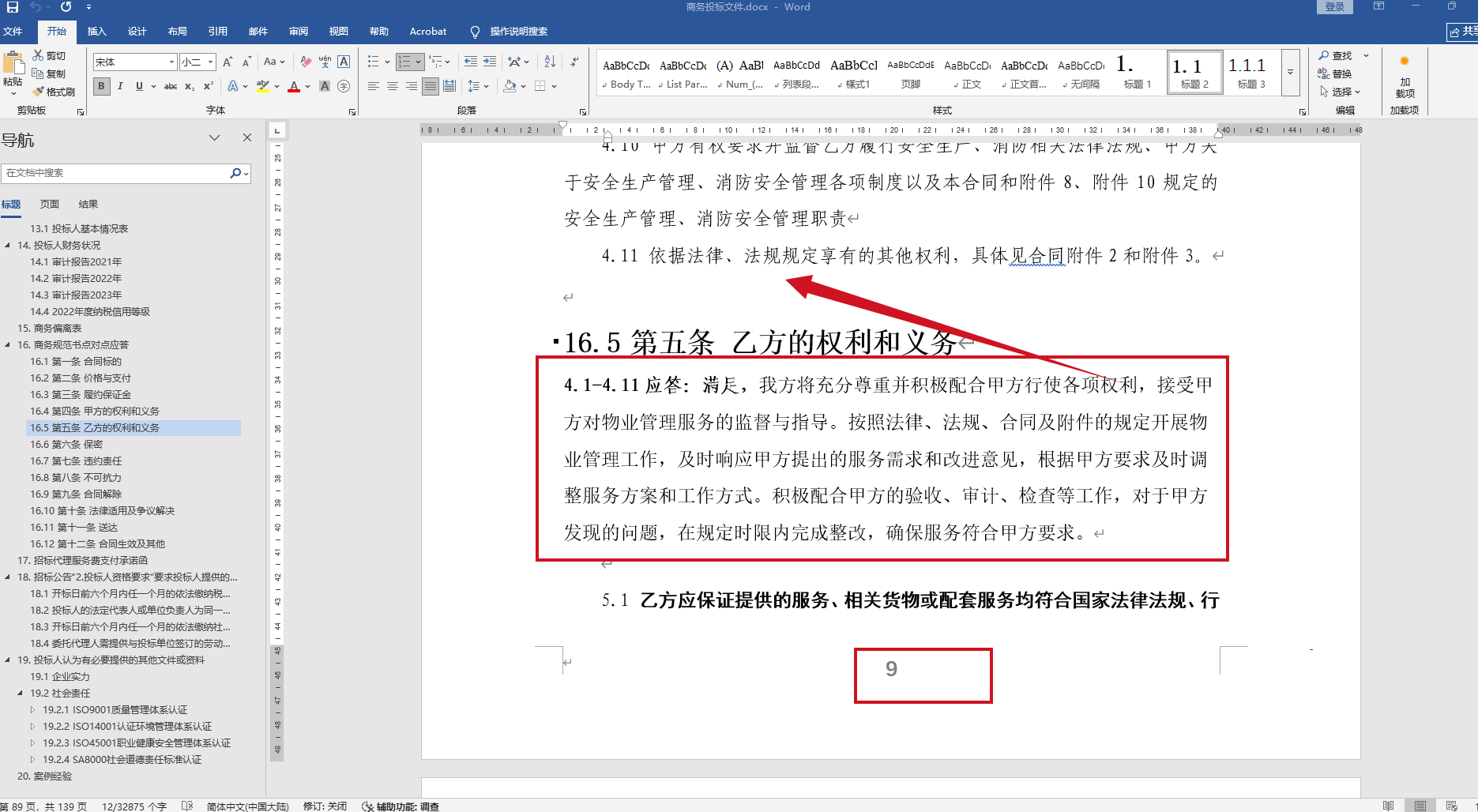Apply the 标题 3 style
Image resolution: width=1478 pixels, height=812 pixels.
(x=1251, y=72)
